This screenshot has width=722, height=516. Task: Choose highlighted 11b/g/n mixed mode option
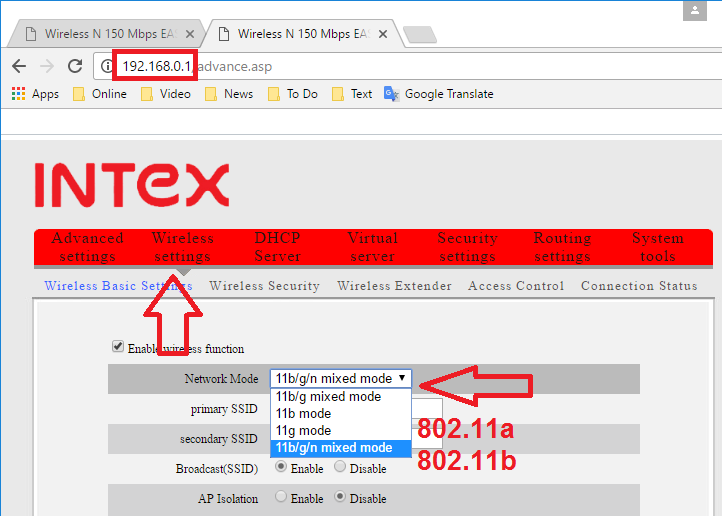pos(341,447)
